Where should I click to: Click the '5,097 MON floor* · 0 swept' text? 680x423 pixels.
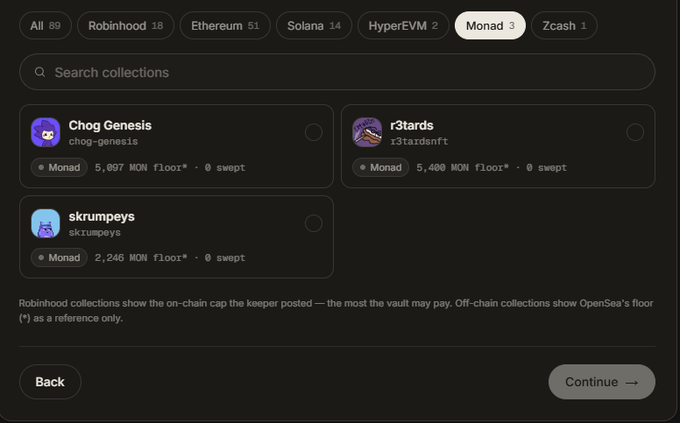coord(170,167)
